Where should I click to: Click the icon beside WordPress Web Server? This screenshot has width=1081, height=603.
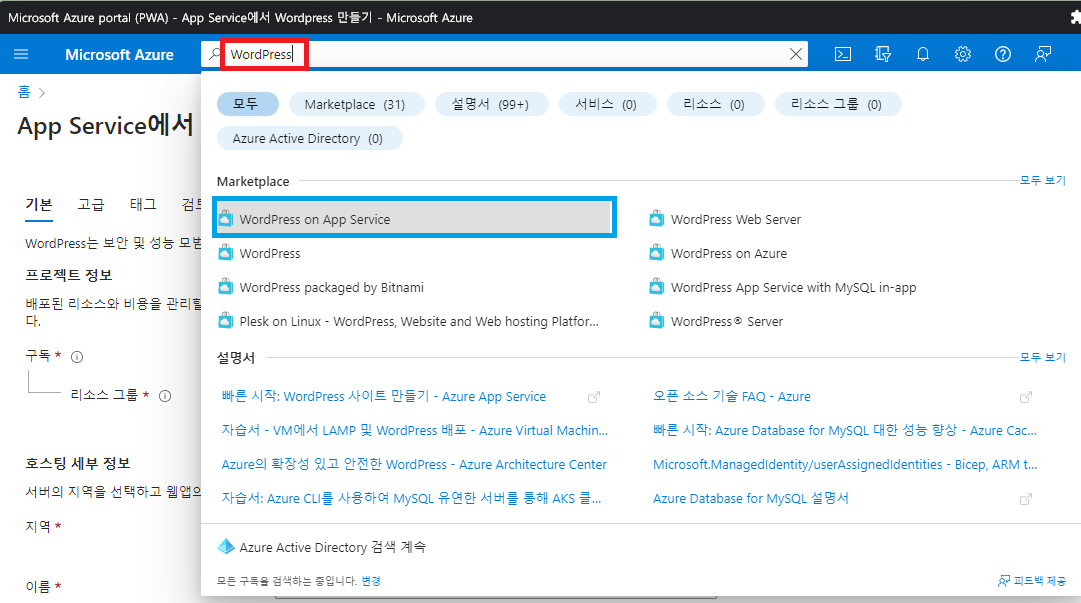click(656, 219)
